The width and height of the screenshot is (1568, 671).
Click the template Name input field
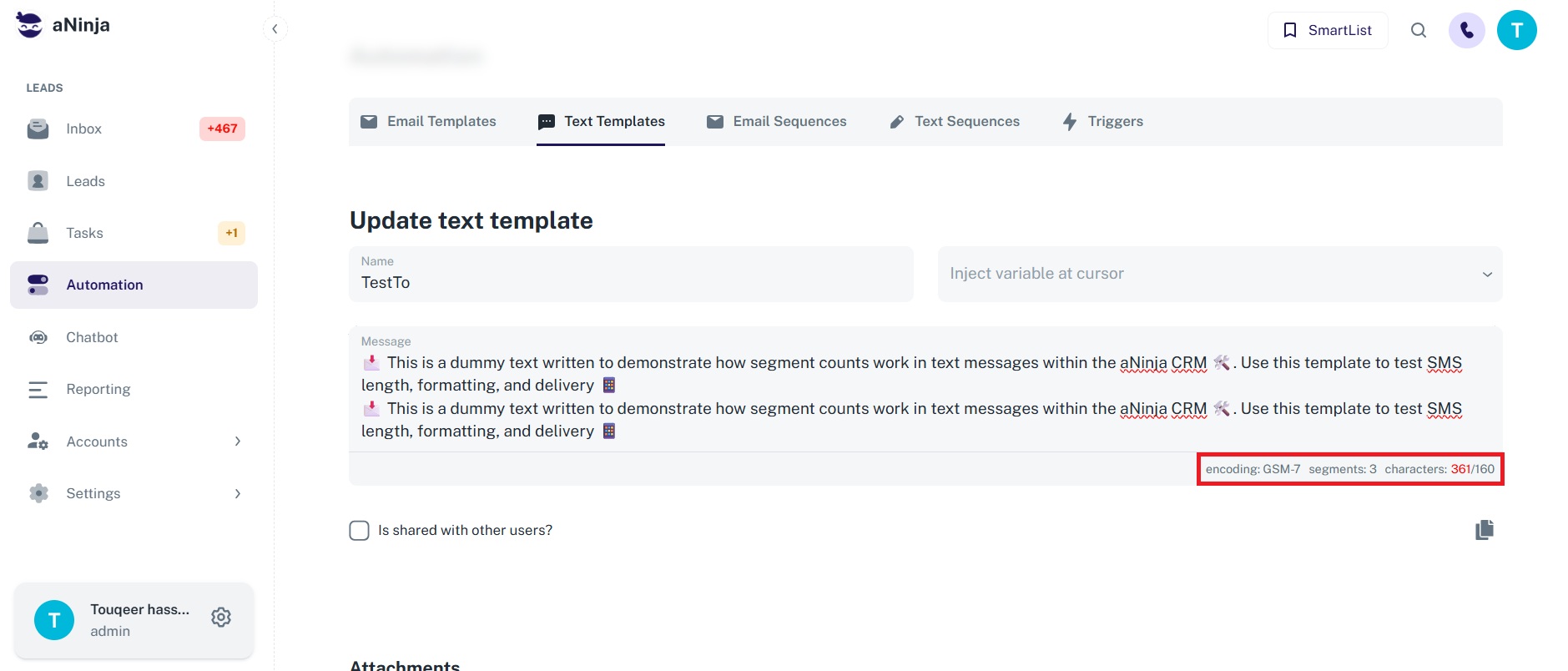(x=630, y=283)
